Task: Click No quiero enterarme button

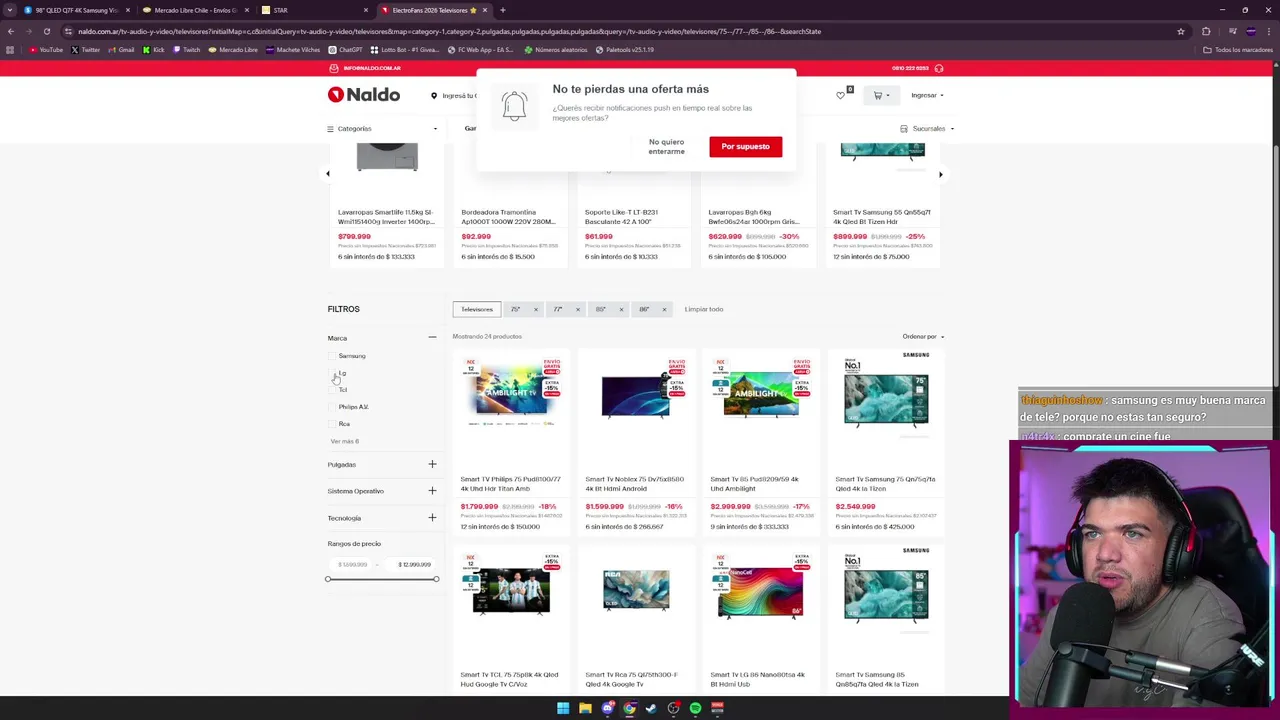Action: coord(666,147)
